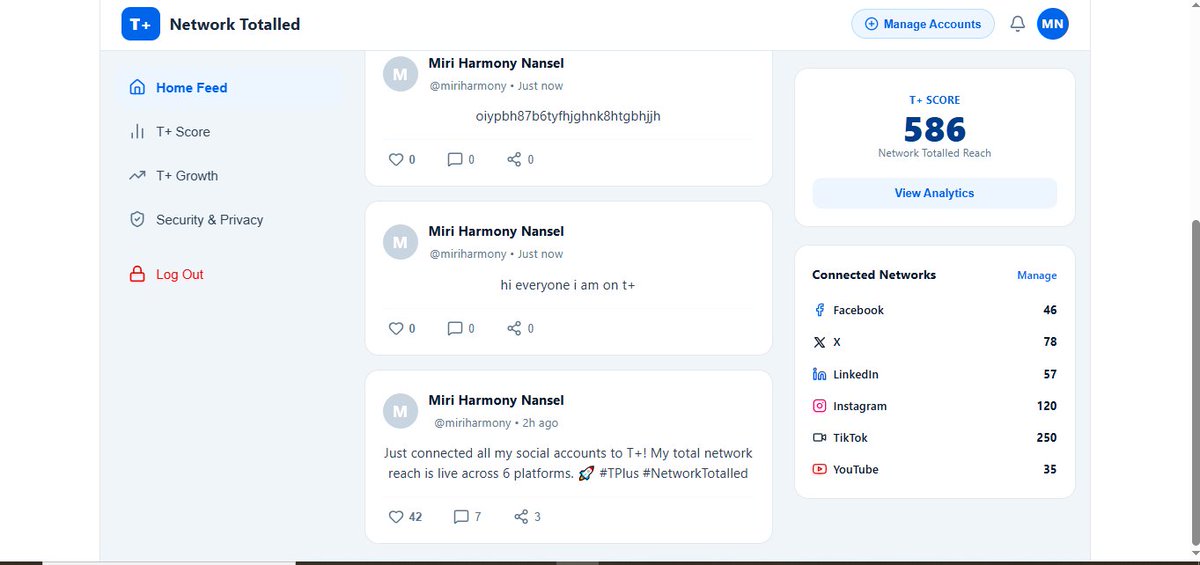Go to Home Feed
Image resolution: width=1200 pixels, height=565 pixels.
[x=232, y=88]
